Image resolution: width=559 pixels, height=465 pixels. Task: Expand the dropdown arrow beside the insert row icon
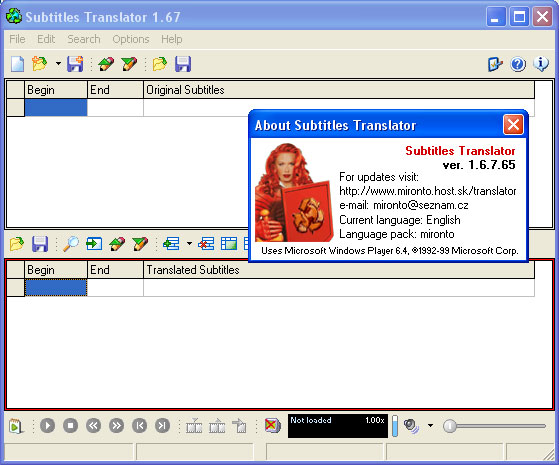coord(189,244)
